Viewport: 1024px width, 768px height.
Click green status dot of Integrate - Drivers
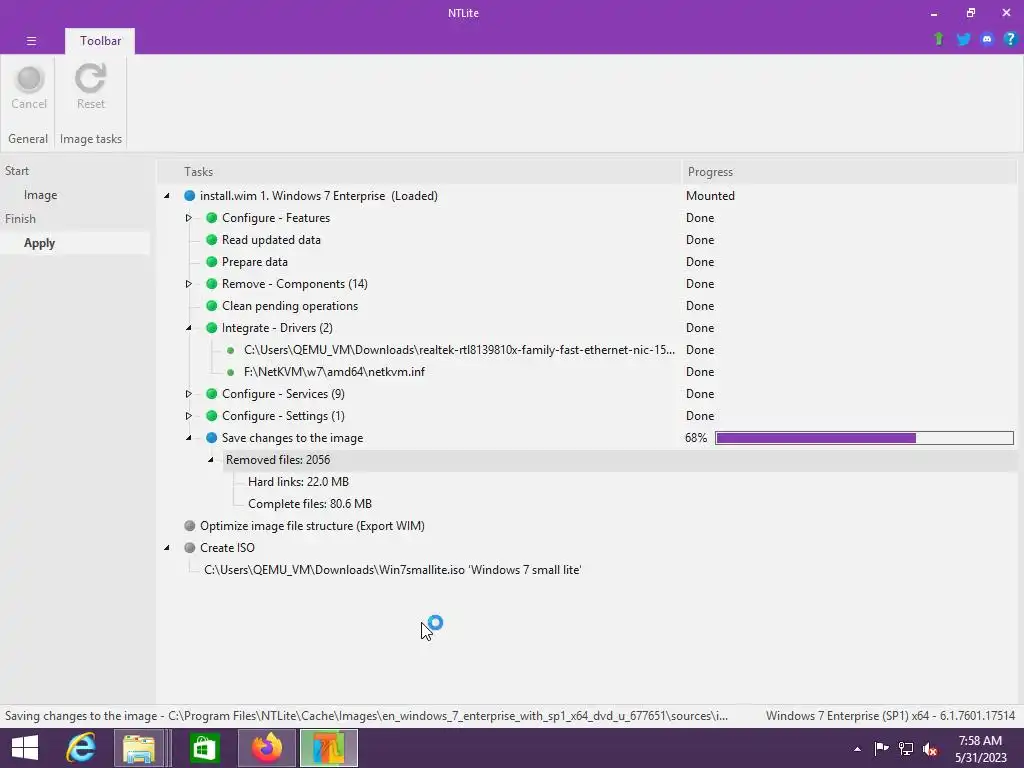coord(212,328)
